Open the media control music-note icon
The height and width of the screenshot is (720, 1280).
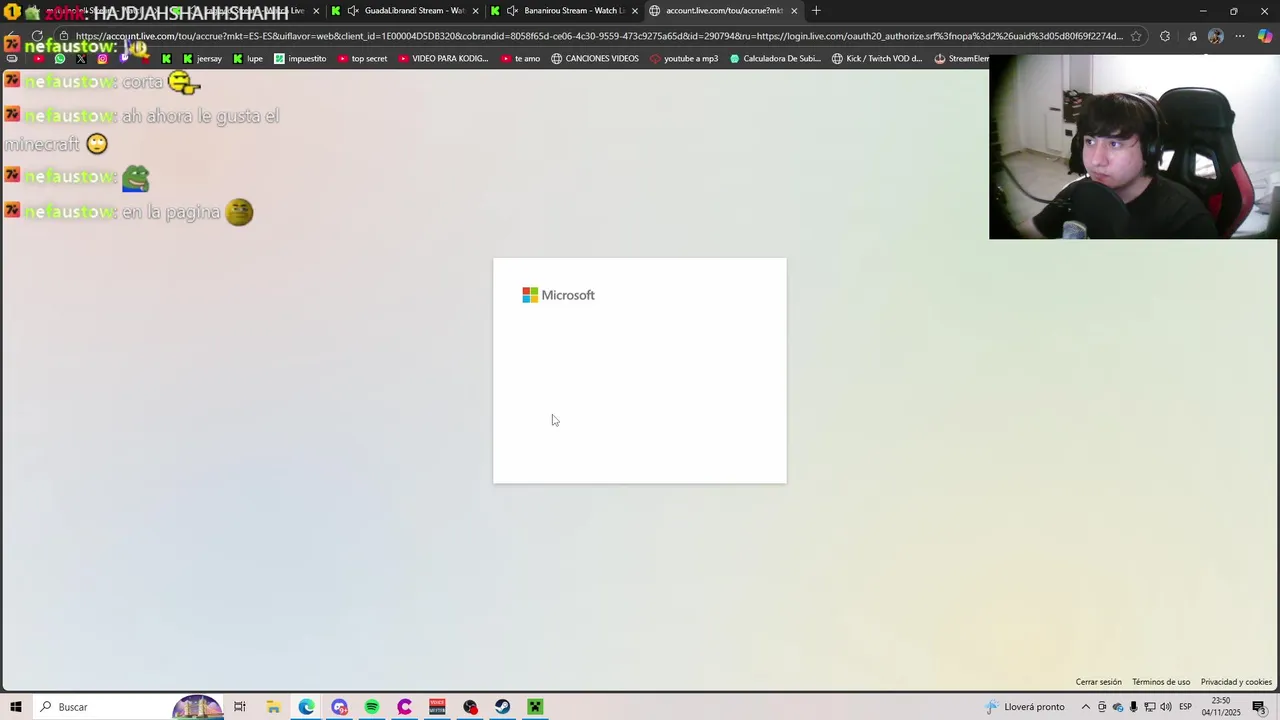pyautogui.click(x=1192, y=36)
